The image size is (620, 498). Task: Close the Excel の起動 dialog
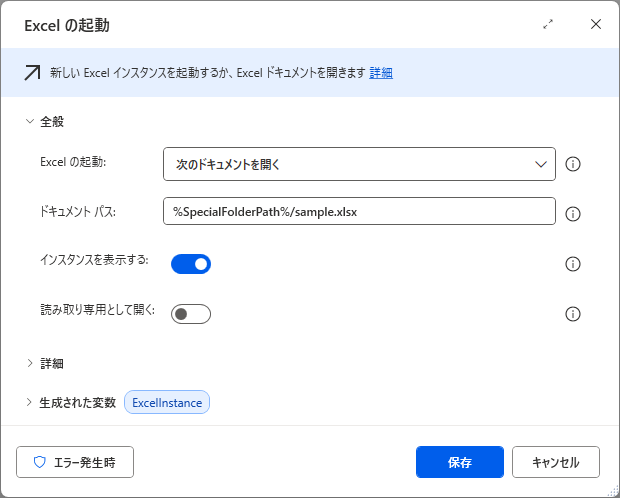[x=596, y=24]
